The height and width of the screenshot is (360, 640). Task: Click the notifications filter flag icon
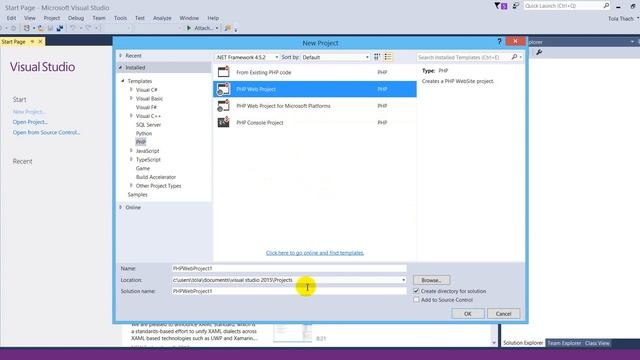click(x=497, y=6)
